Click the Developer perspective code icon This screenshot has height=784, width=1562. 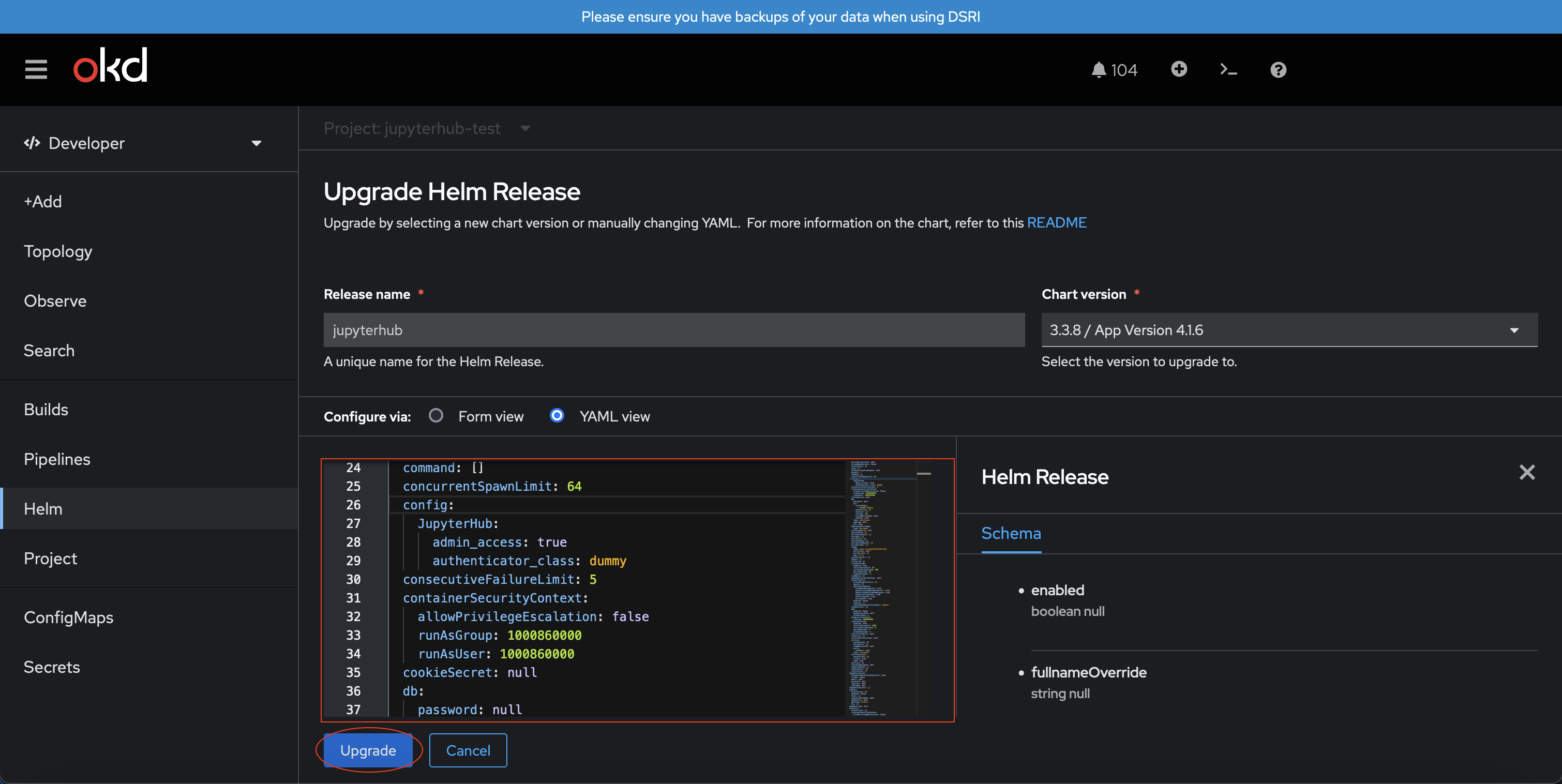click(x=32, y=143)
